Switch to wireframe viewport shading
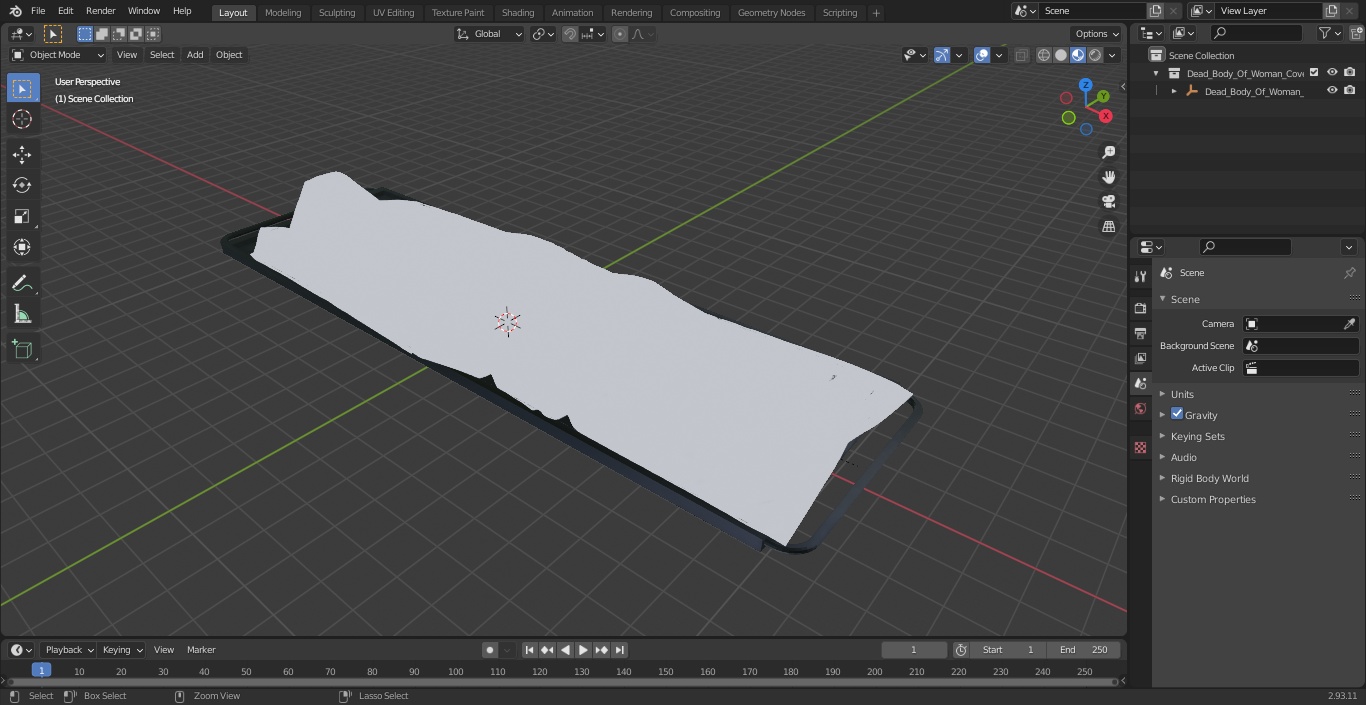This screenshot has height=705, width=1366. coord(1044,55)
